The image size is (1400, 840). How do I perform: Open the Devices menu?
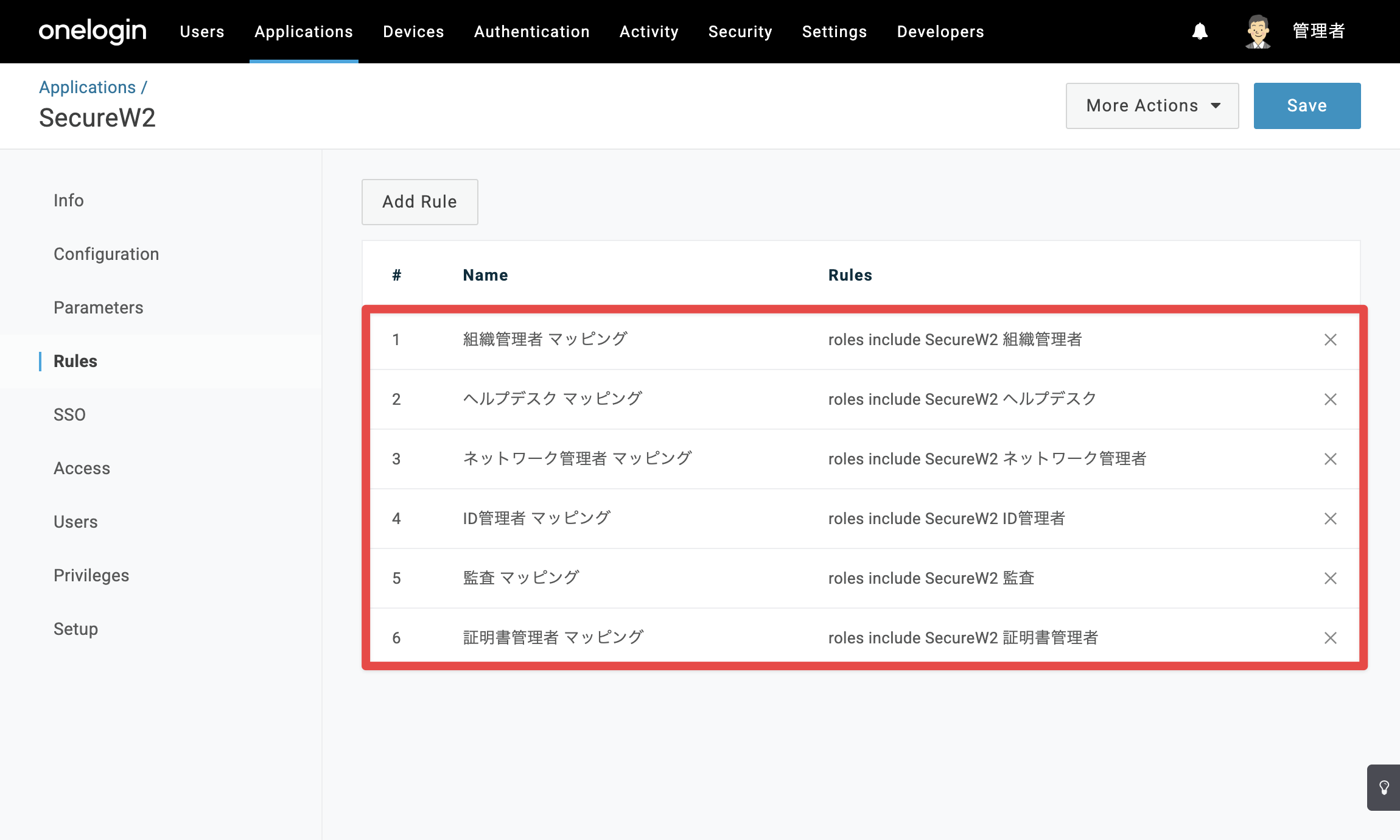click(413, 32)
